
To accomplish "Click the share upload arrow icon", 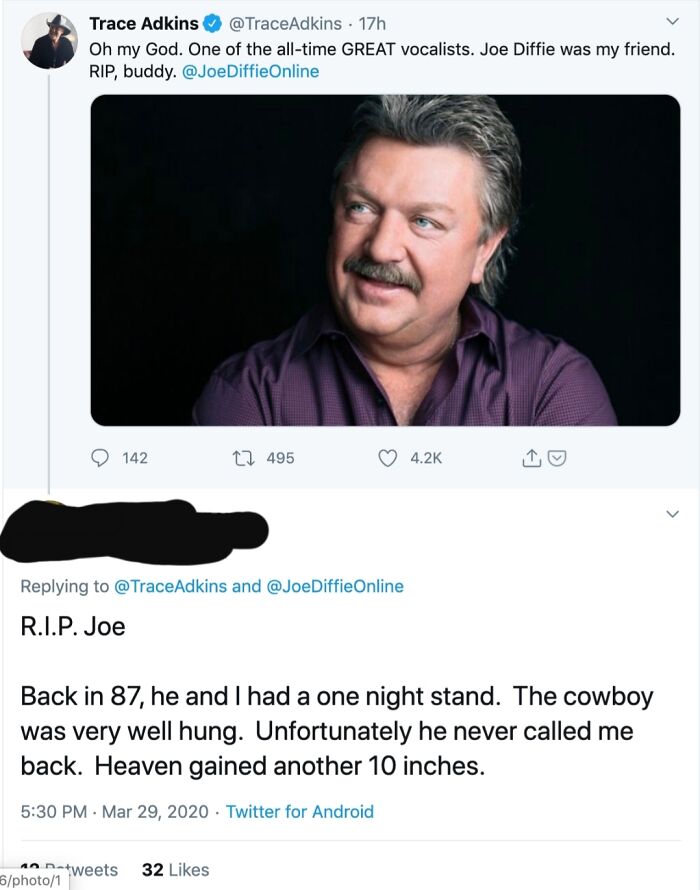I will 531,457.
